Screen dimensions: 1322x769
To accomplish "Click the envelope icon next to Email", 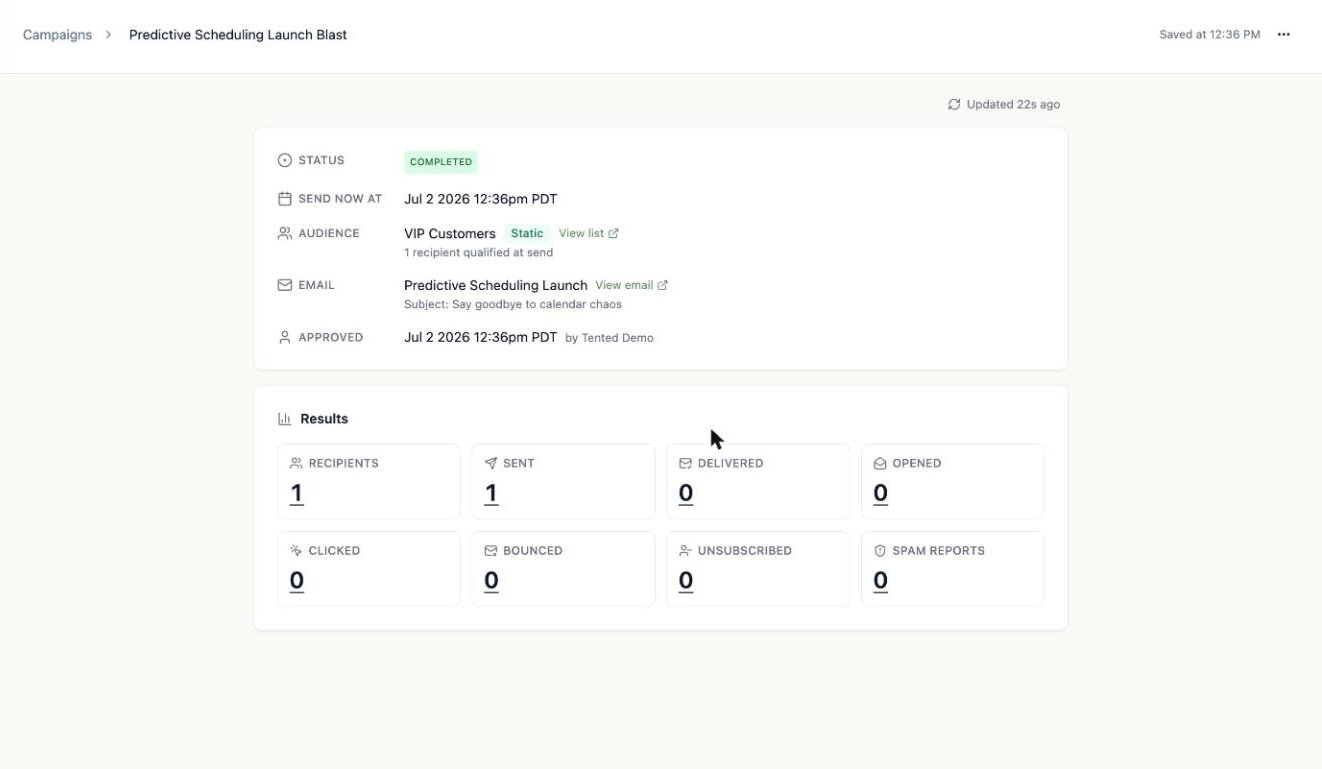I will tap(285, 285).
